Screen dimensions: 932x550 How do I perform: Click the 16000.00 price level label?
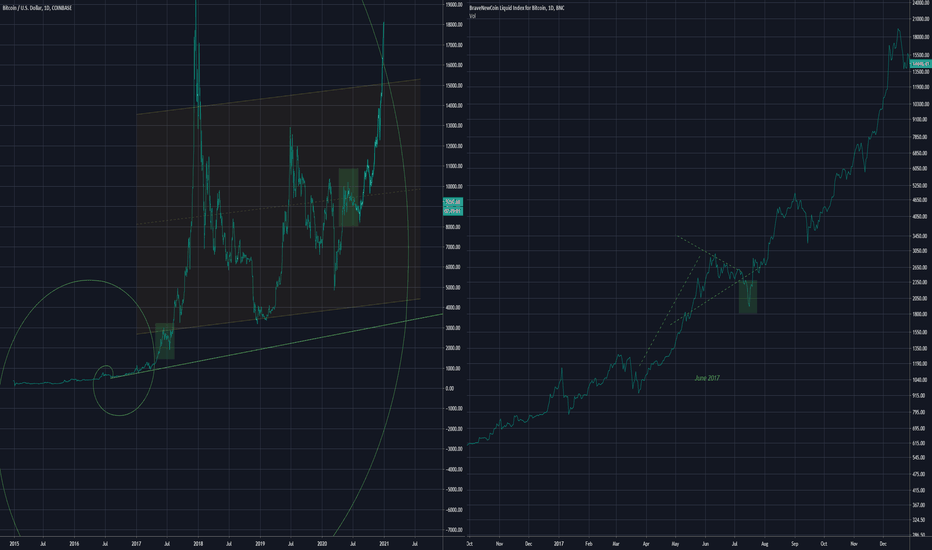pyautogui.click(x=454, y=65)
